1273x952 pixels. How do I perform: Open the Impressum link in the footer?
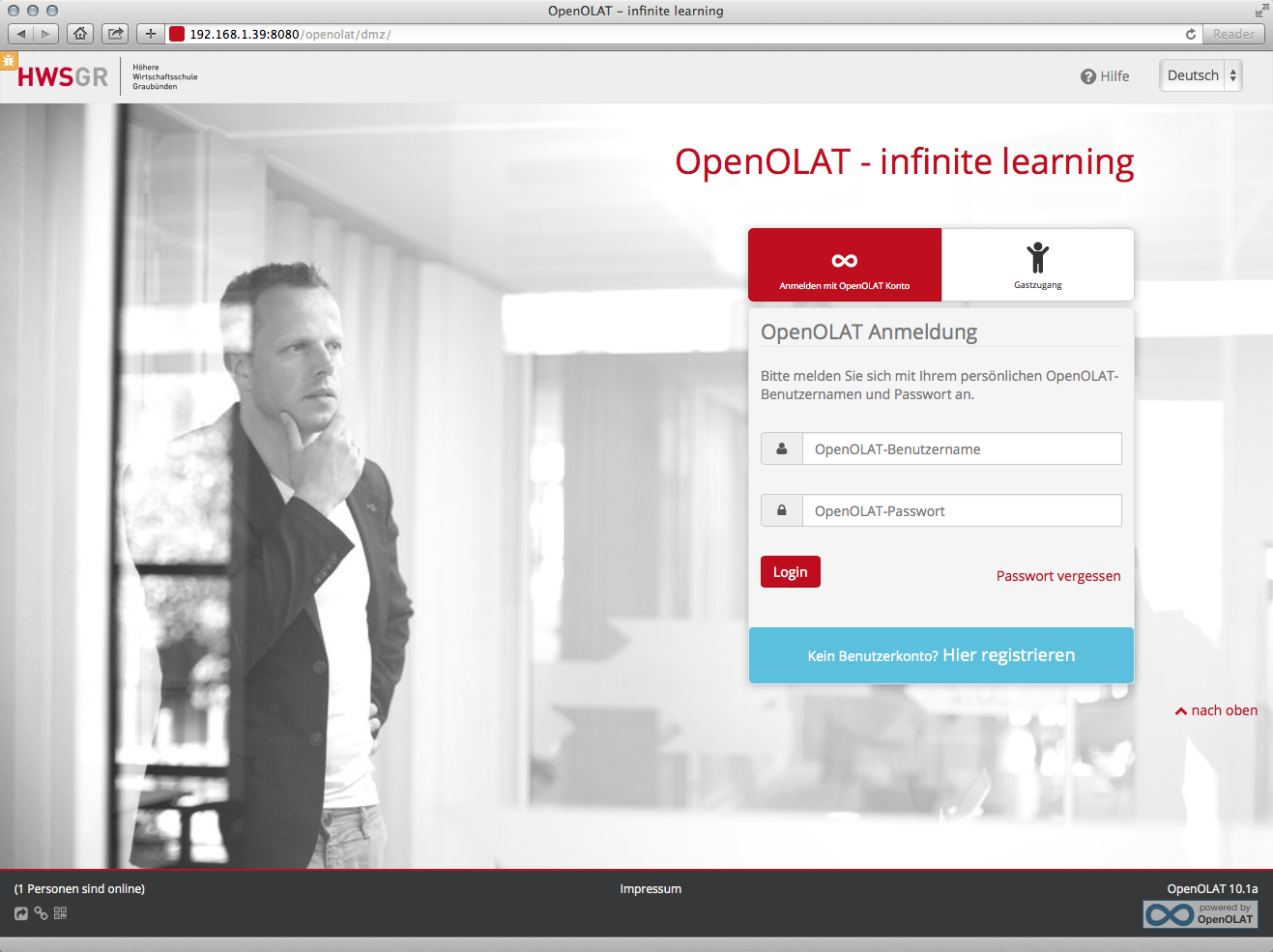pos(651,889)
